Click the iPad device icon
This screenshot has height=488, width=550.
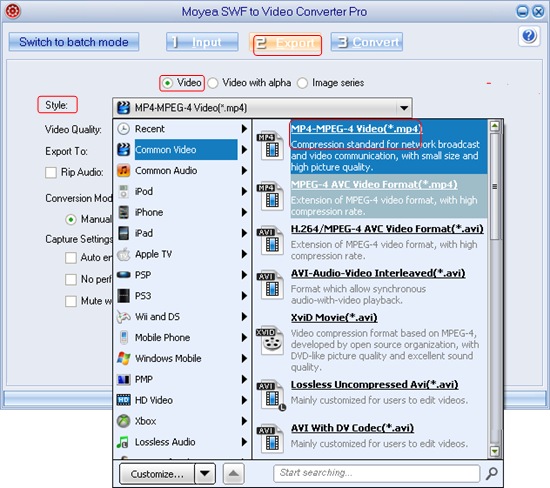123,233
